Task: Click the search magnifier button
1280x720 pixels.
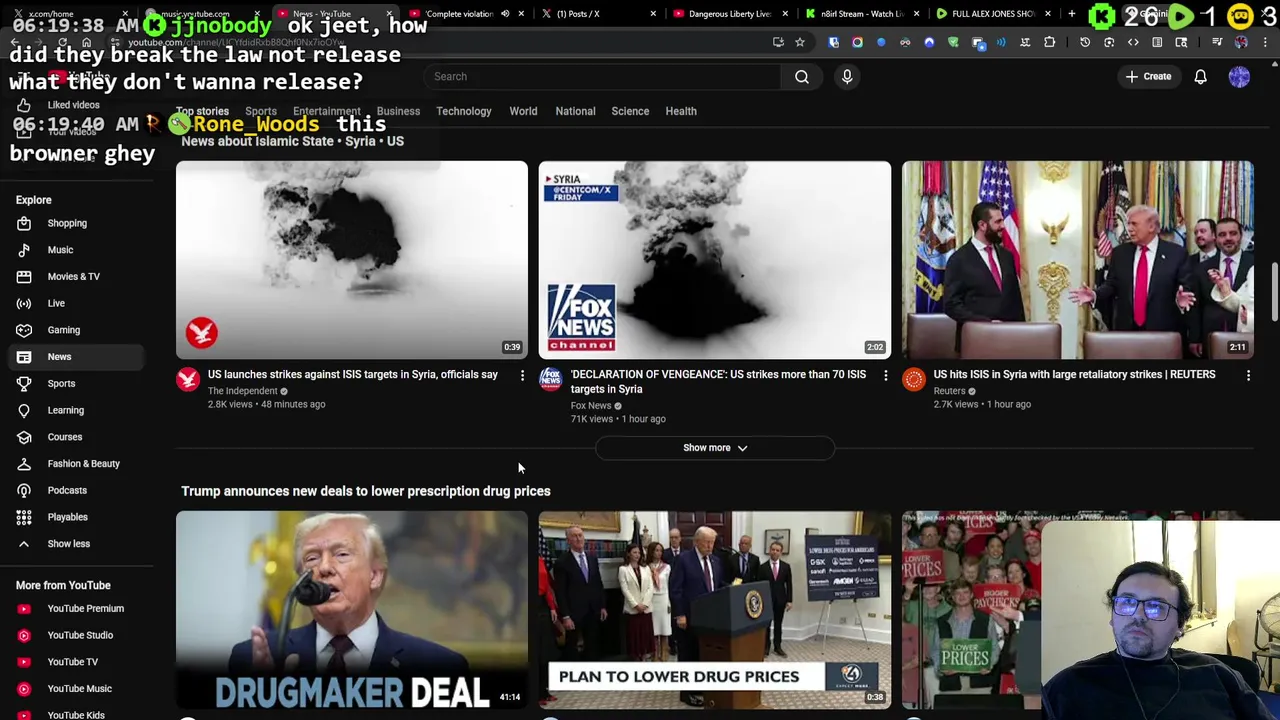Action: [x=802, y=76]
